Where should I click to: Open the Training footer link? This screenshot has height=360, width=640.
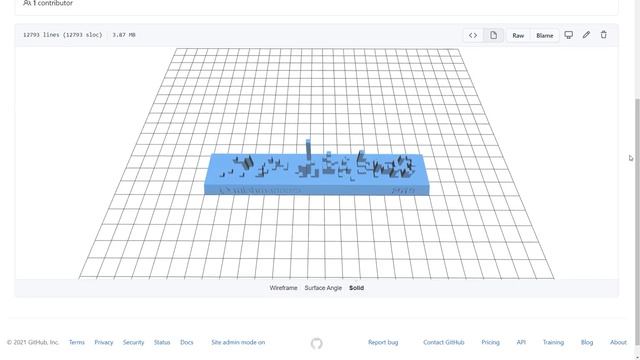coord(553,342)
